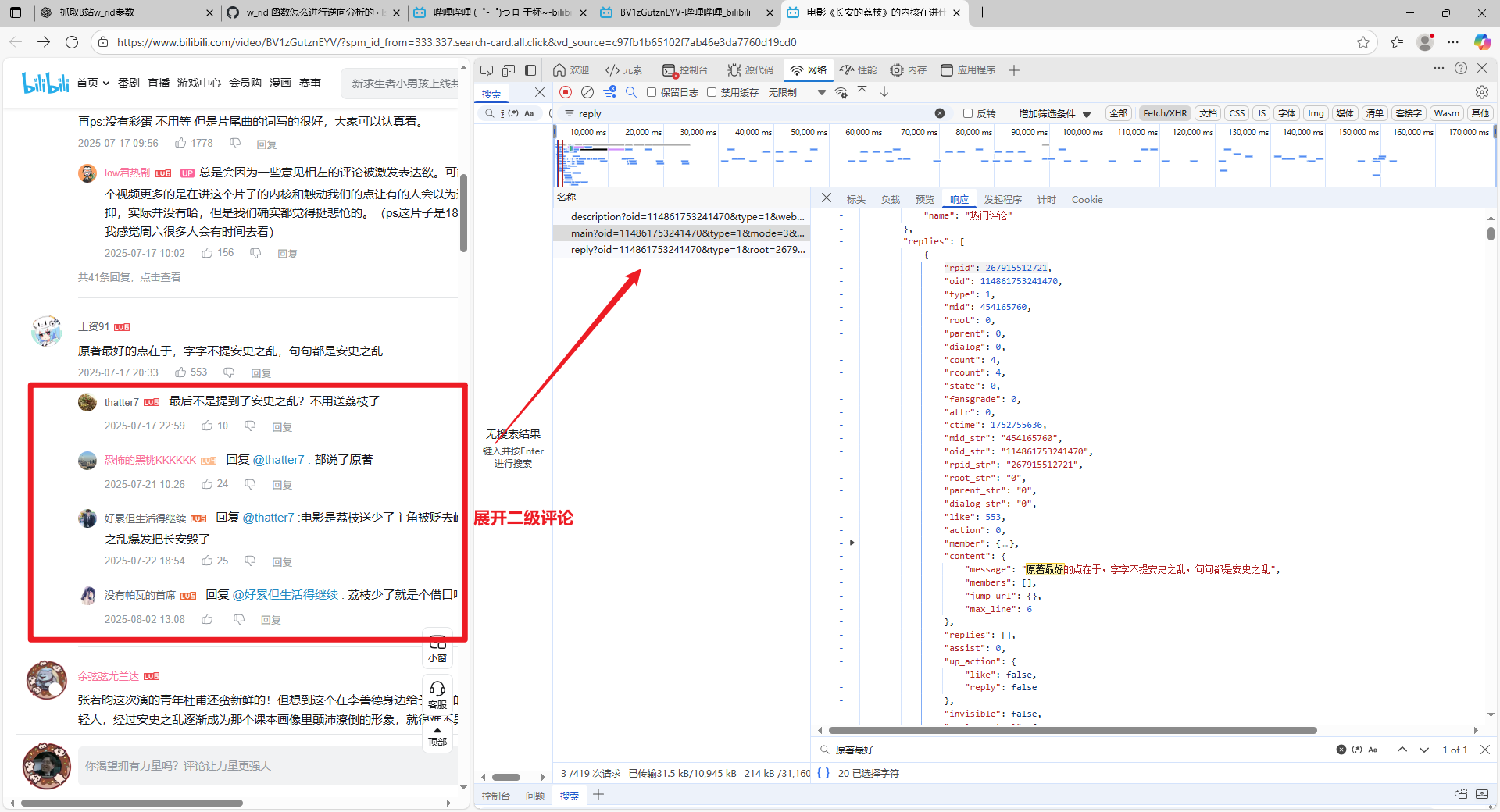The width and height of the screenshot is (1500, 812).
Task: Close the request details pane
Action: point(827,198)
